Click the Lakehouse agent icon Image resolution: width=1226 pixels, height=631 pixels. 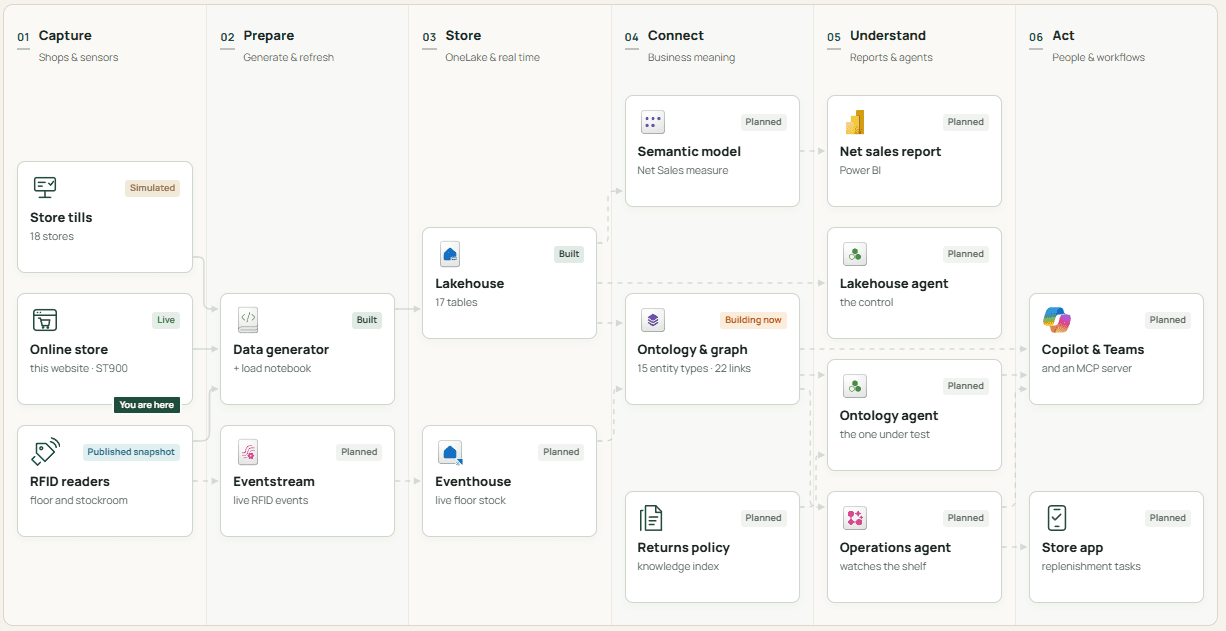tap(854, 254)
